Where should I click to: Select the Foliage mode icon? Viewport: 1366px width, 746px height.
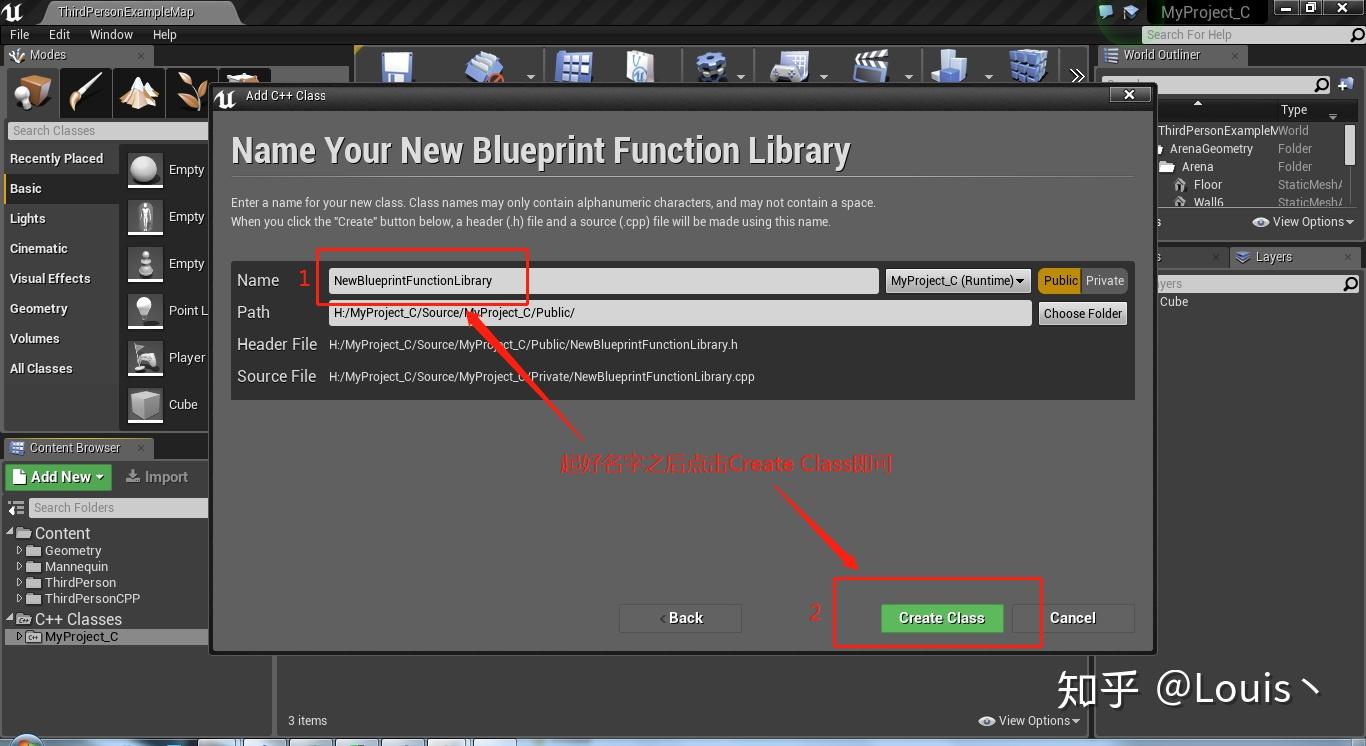193,92
